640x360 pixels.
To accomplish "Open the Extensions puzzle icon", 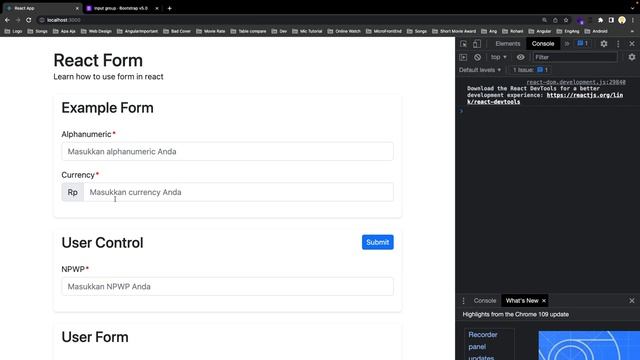I will (x=600, y=20).
